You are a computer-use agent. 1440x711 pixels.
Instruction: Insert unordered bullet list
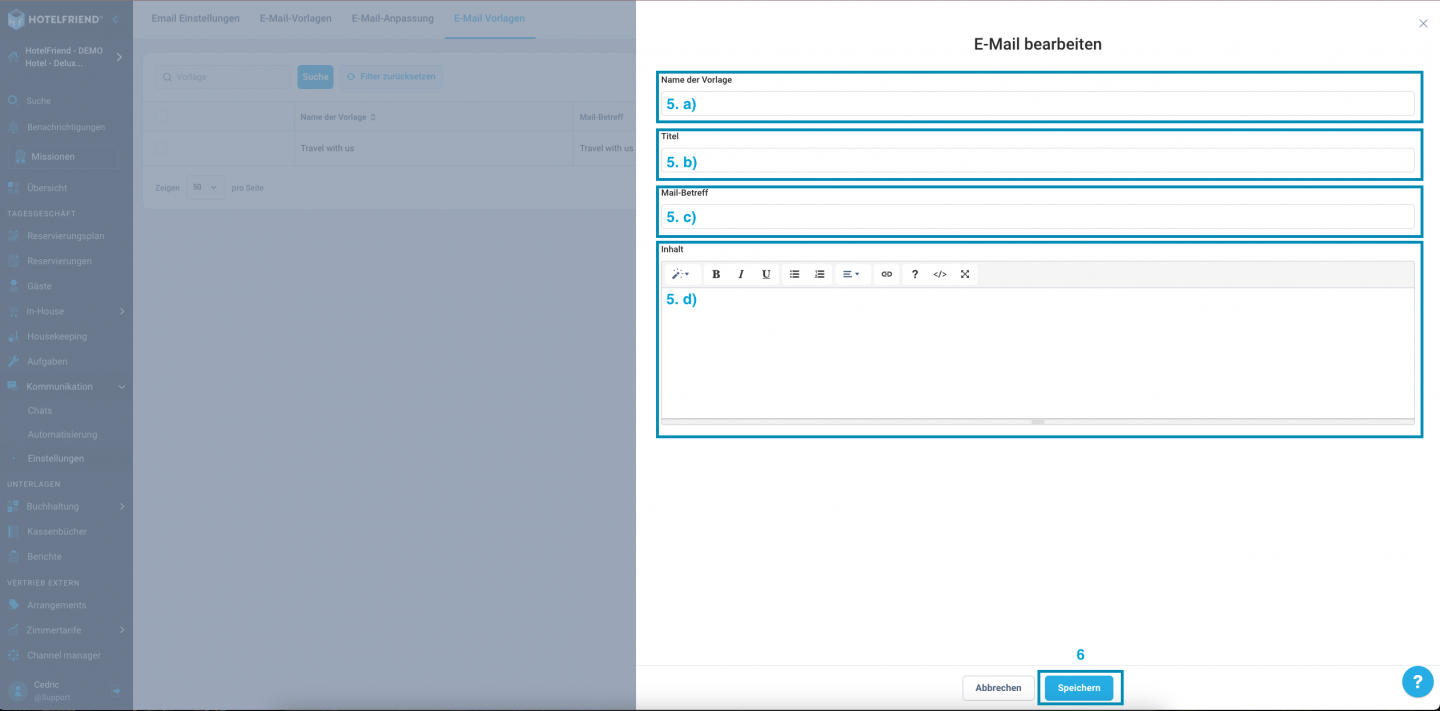tap(795, 274)
